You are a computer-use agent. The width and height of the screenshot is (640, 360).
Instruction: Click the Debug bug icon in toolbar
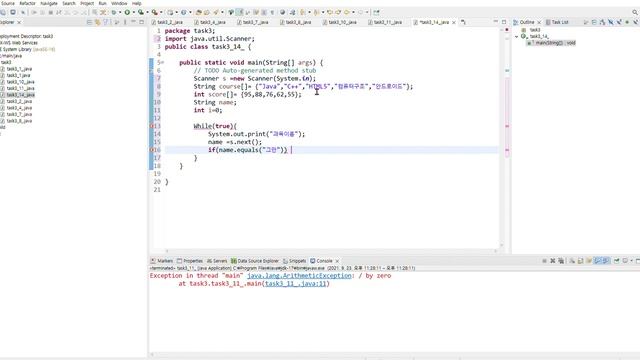tap(113, 12)
